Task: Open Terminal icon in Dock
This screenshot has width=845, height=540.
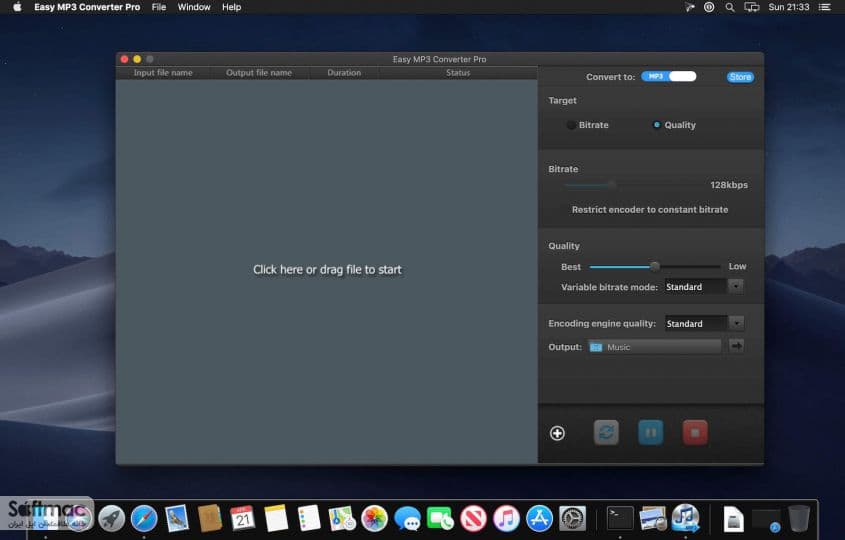Action: pyautogui.click(x=620, y=519)
